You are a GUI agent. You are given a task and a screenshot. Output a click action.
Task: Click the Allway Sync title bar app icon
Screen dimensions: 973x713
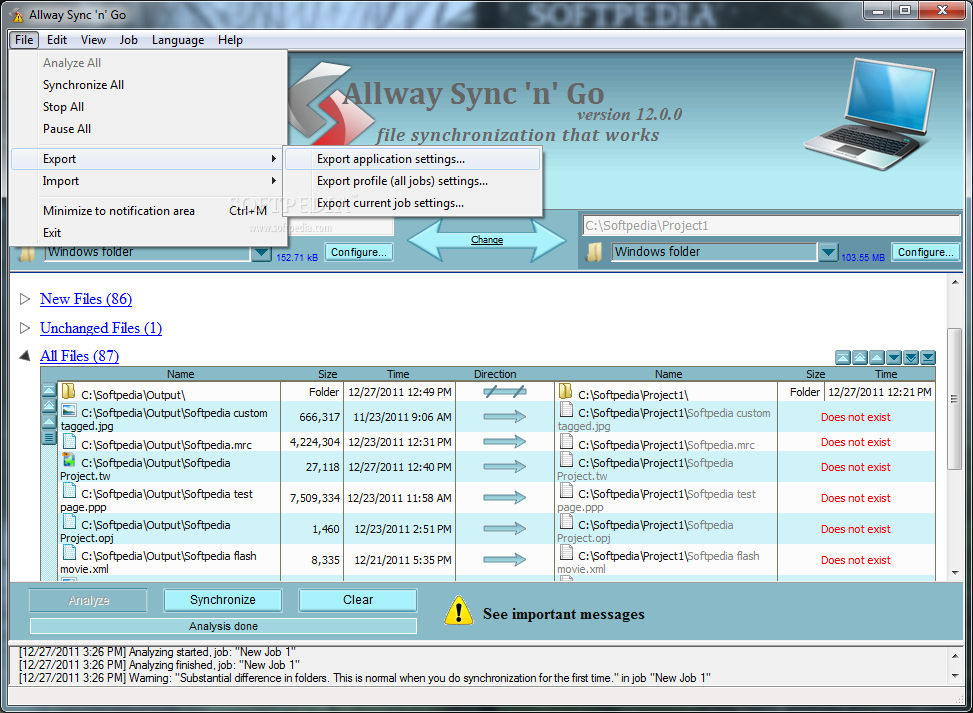[x=17, y=15]
